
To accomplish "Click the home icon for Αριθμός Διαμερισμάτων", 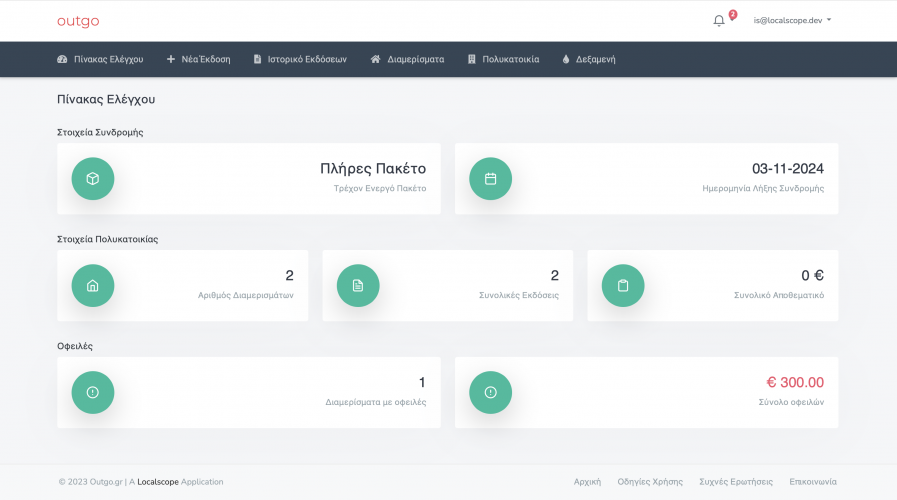I will (93, 285).
